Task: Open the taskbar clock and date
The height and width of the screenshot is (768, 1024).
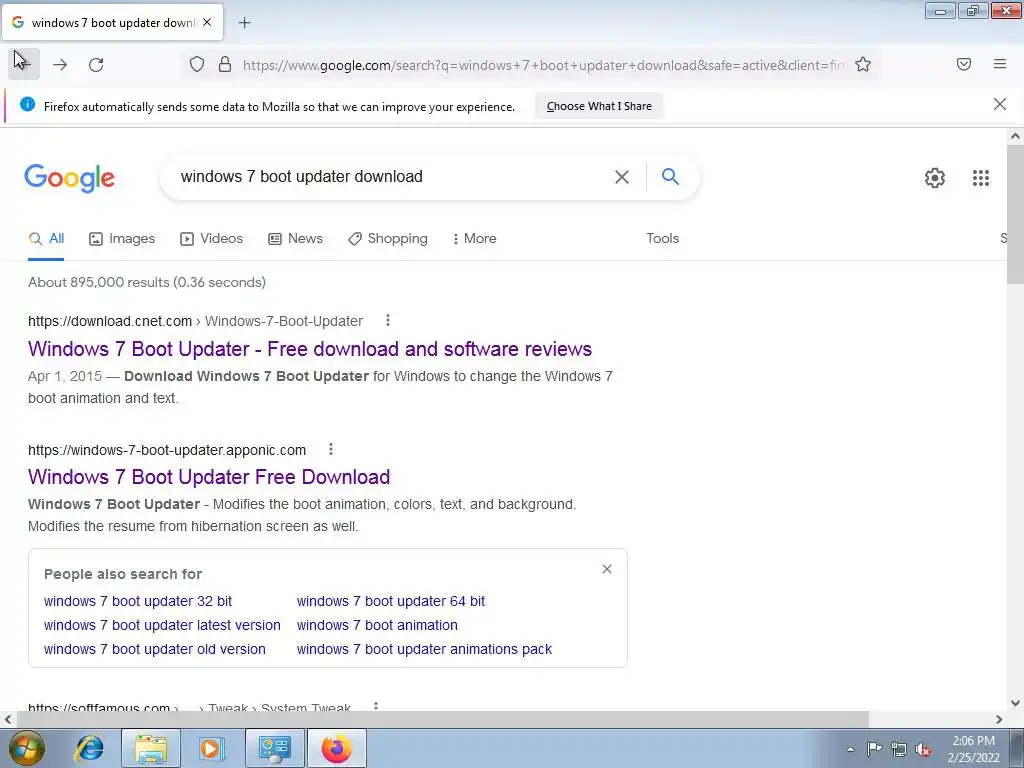Action: tap(973, 749)
